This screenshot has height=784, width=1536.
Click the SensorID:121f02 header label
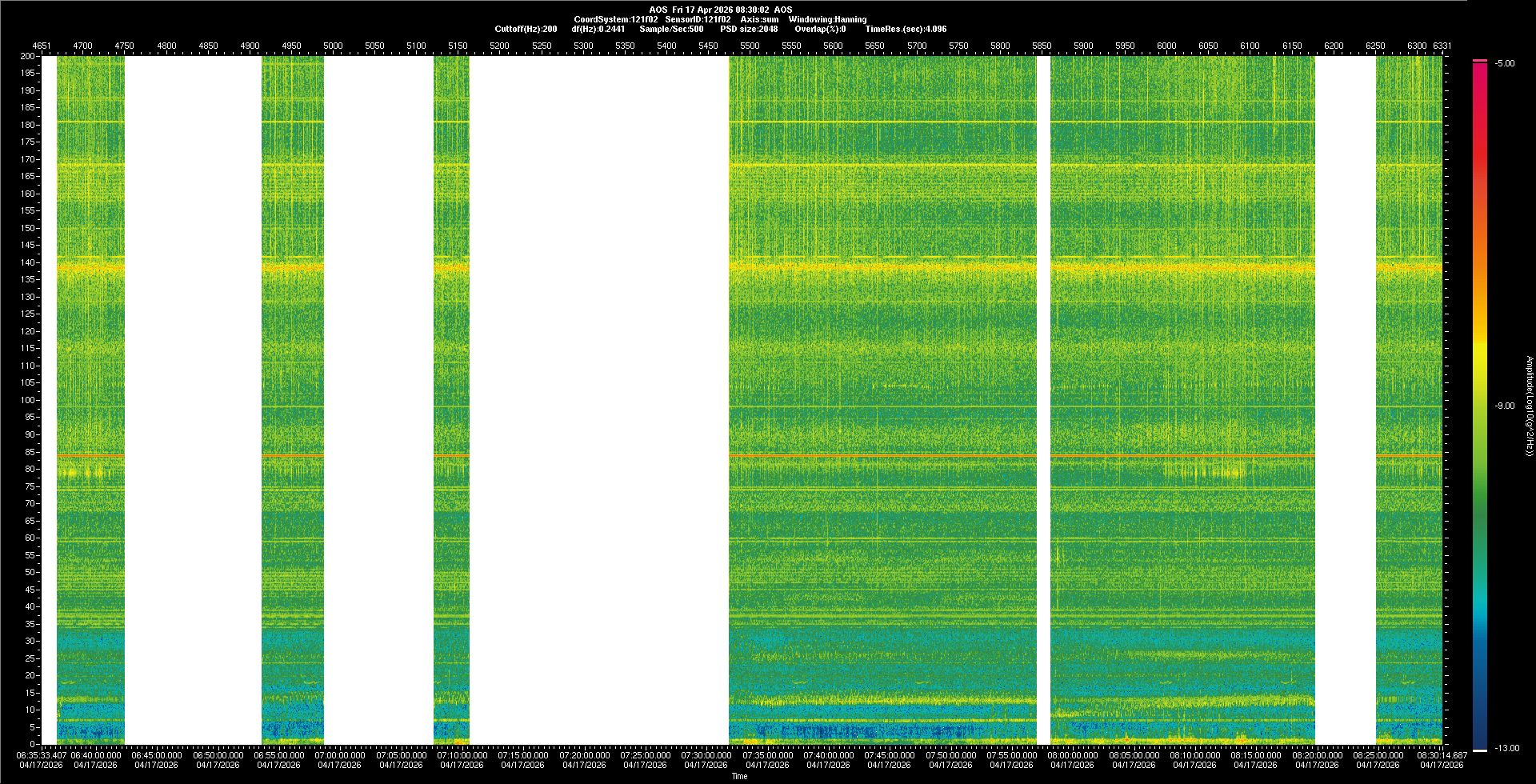[698, 19]
